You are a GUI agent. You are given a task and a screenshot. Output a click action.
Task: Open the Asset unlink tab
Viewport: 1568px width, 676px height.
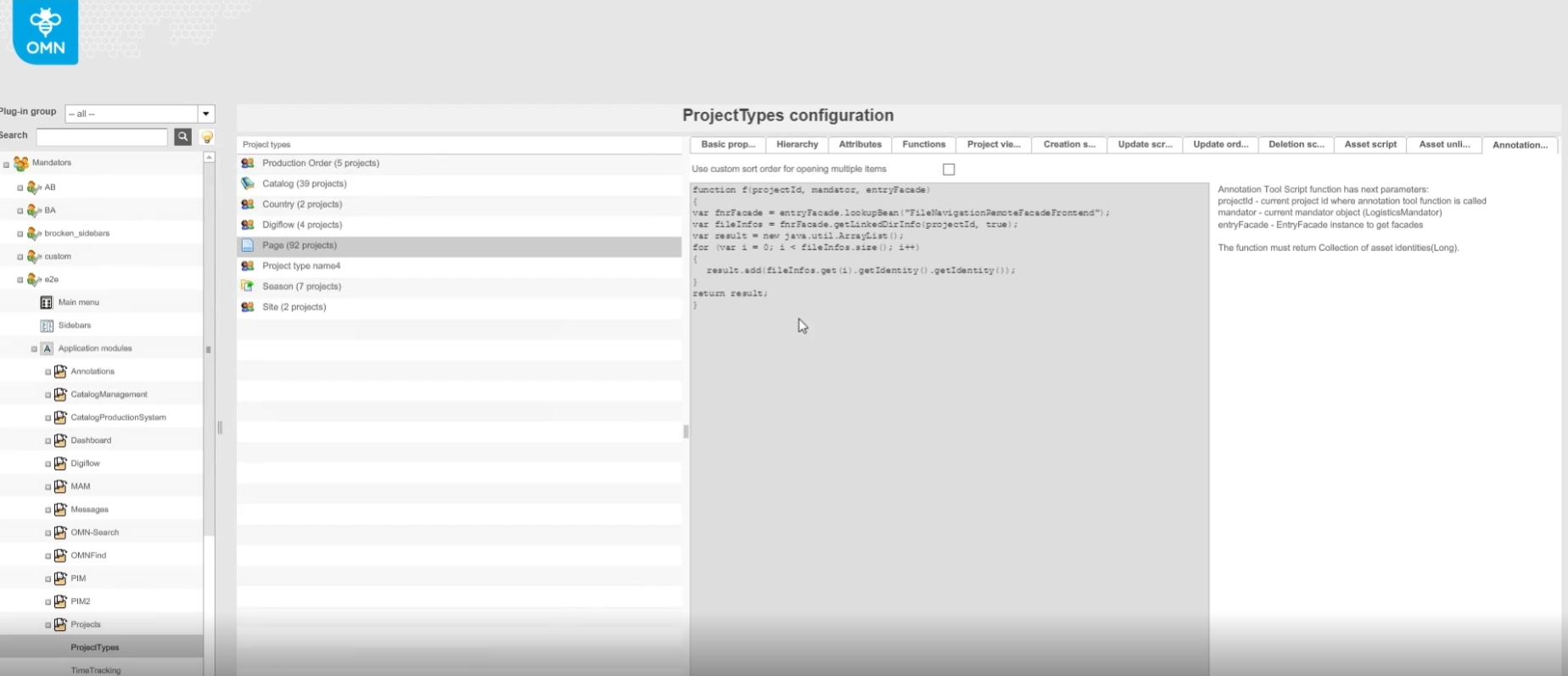pyautogui.click(x=1444, y=144)
